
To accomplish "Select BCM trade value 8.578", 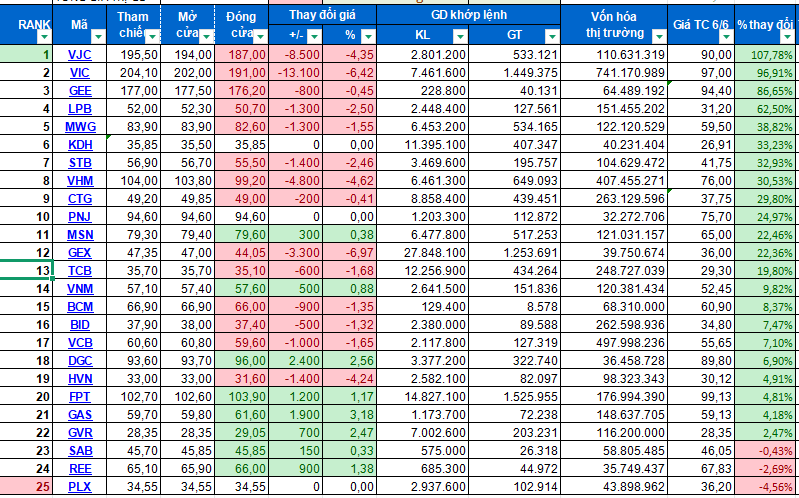I will pyautogui.click(x=514, y=307).
